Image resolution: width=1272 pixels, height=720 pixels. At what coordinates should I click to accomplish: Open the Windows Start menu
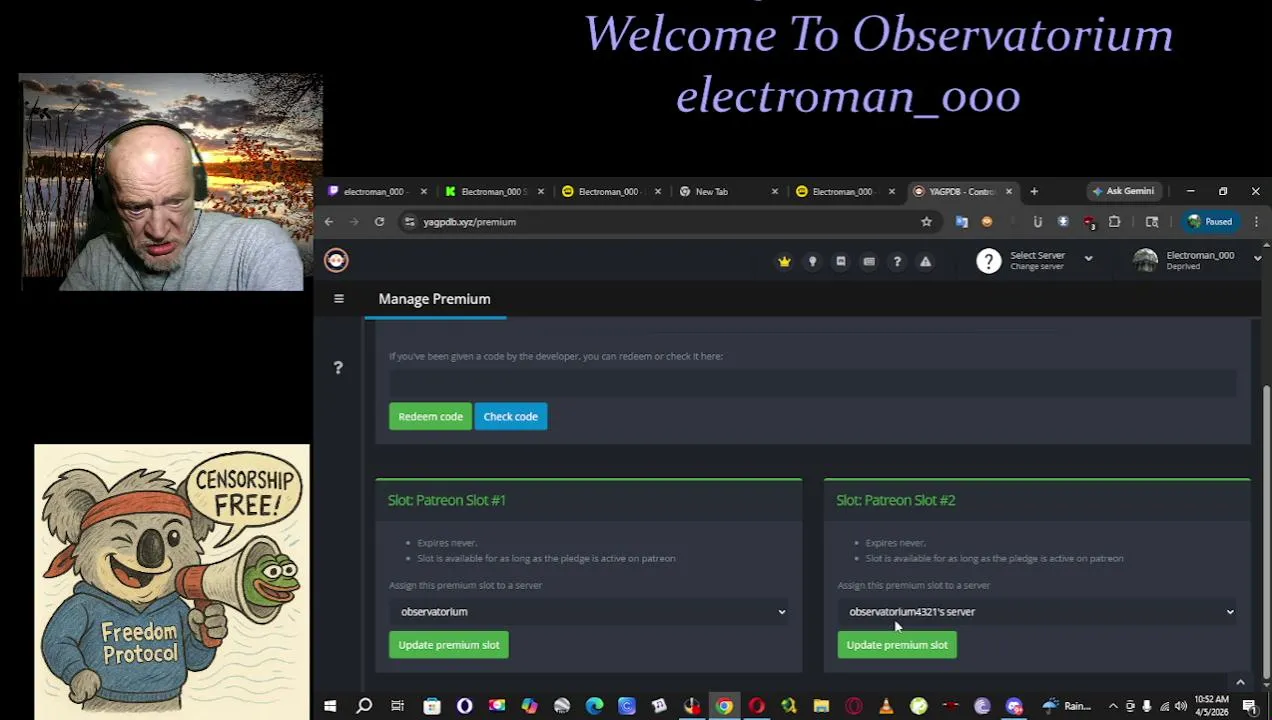[x=330, y=706]
